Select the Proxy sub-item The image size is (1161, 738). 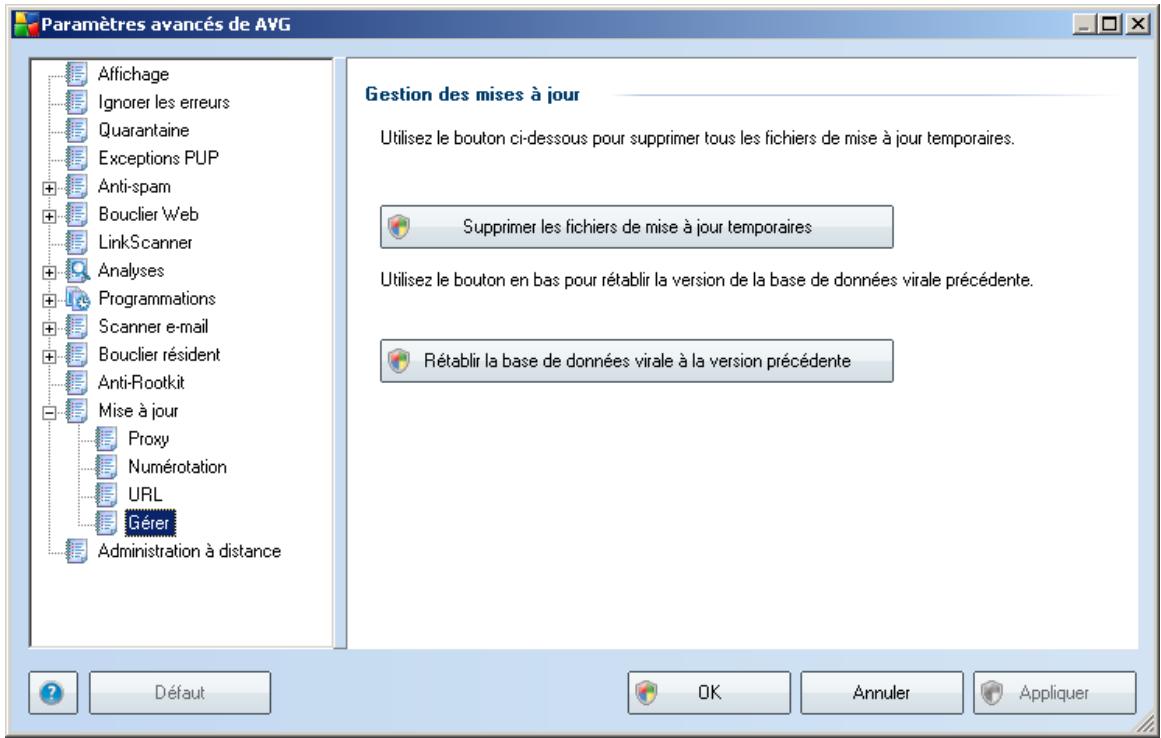(x=148, y=439)
